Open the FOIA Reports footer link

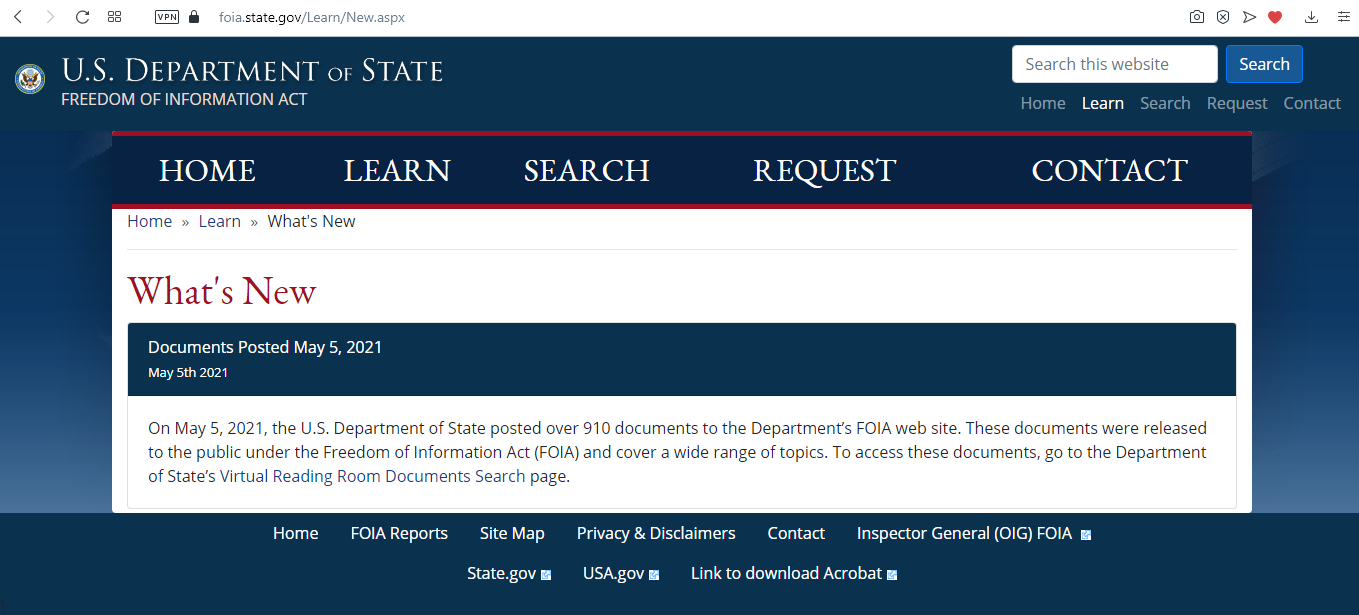click(399, 533)
